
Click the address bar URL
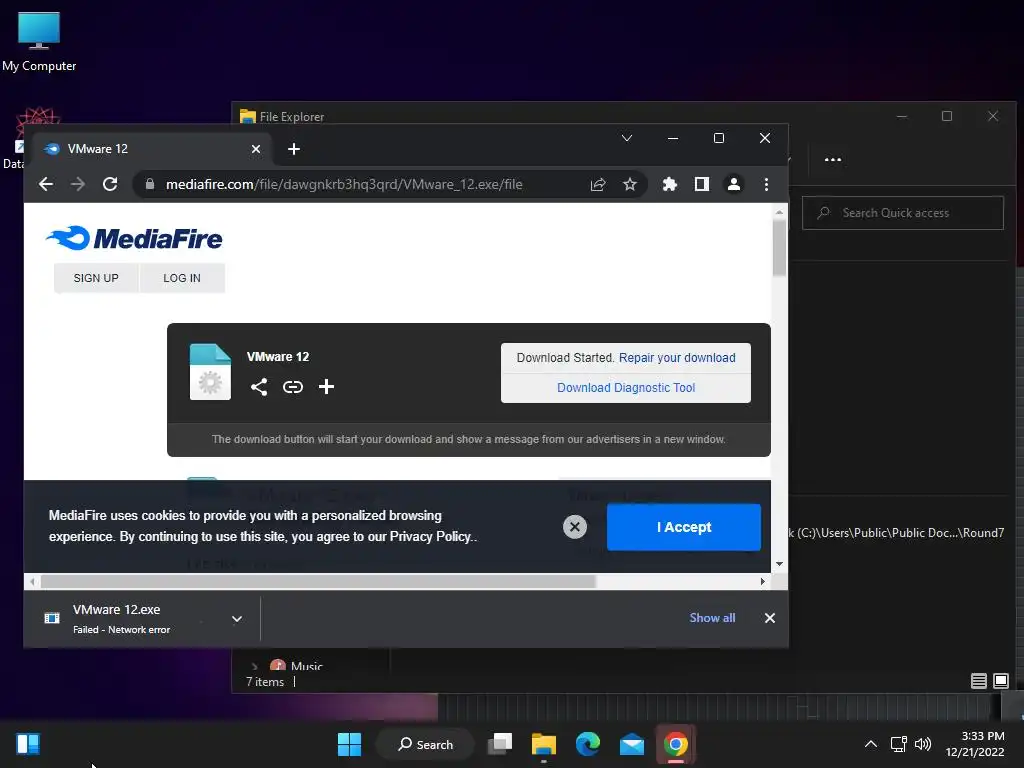point(344,184)
